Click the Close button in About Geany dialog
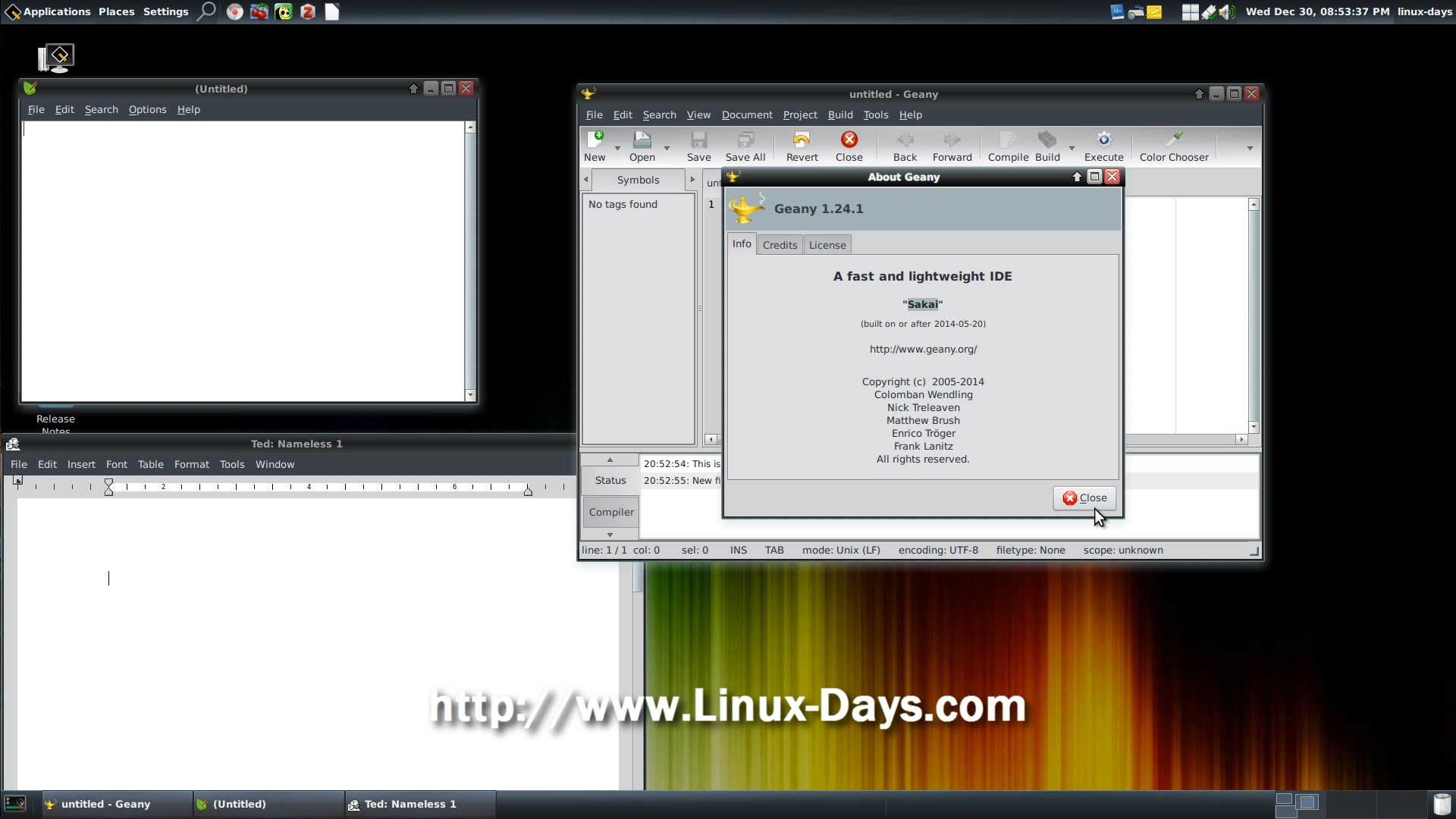 pyautogui.click(x=1084, y=497)
